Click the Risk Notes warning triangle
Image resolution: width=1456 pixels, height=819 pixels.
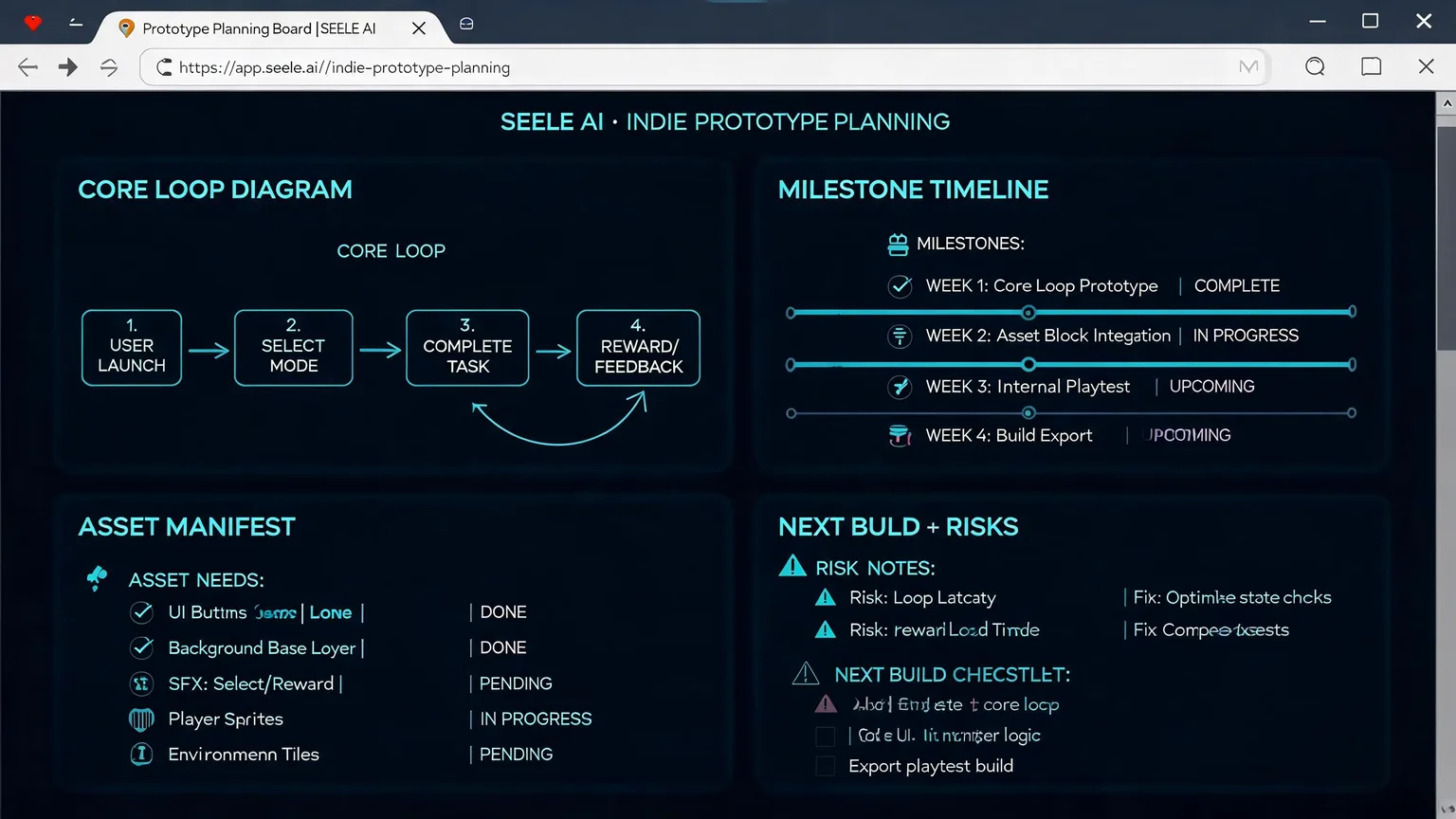pyautogui.click(x=792, y=566)
